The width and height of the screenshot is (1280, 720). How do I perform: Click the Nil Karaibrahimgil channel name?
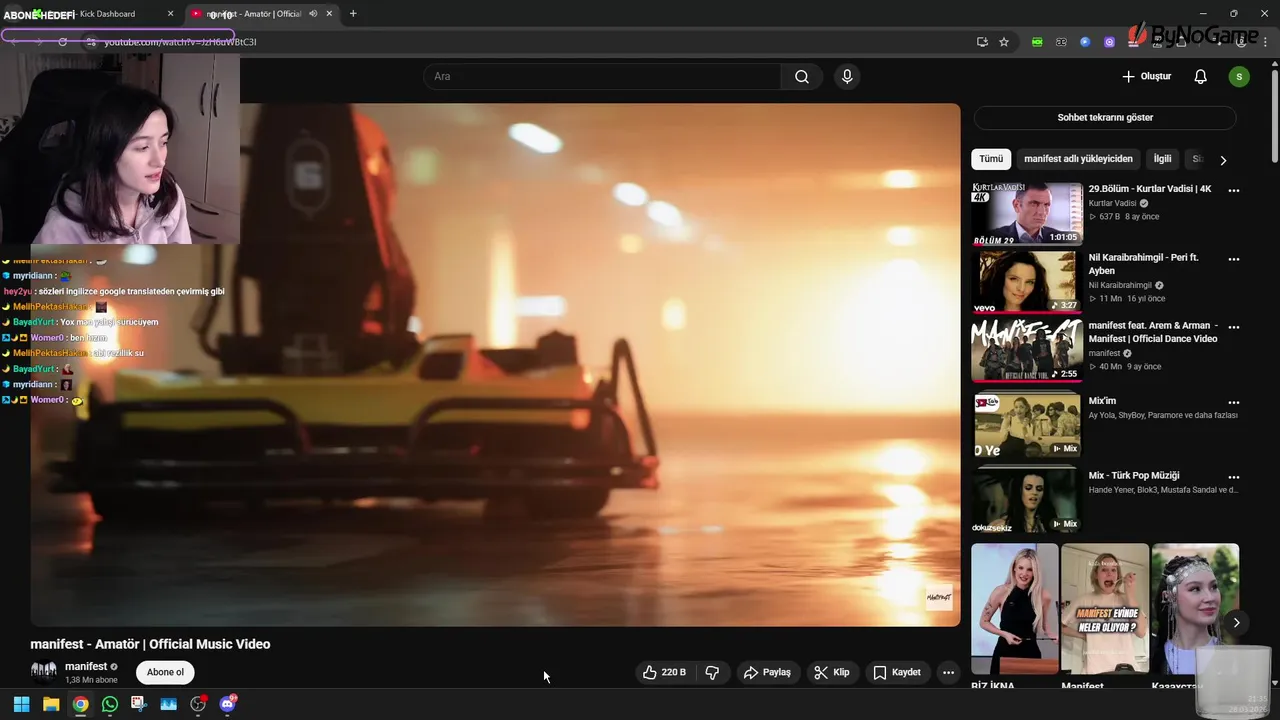click(x=1120, y=285)
